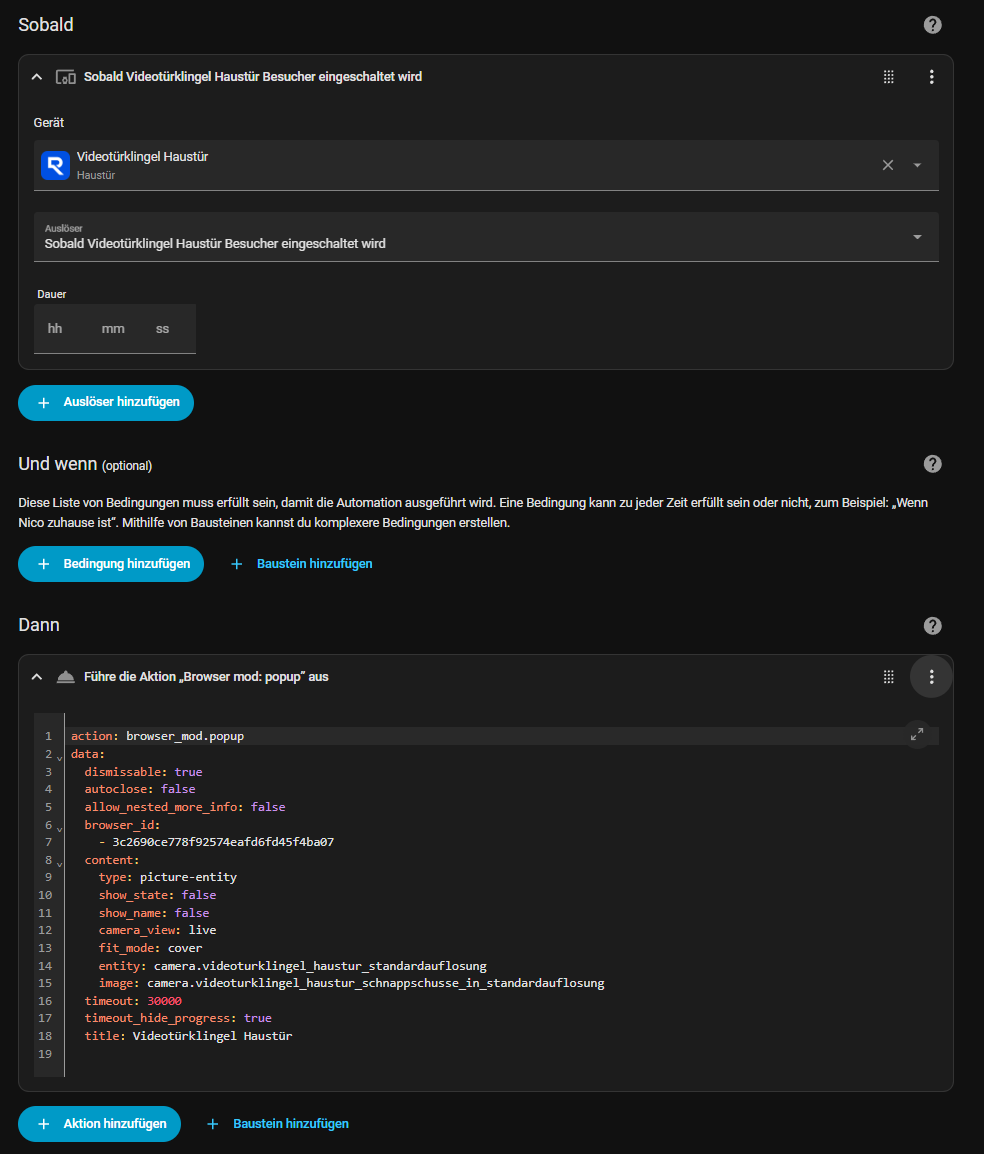This screenshot has height=1154, width=984.
Task: Add a Baustein to the conditions
Action: 302,564
